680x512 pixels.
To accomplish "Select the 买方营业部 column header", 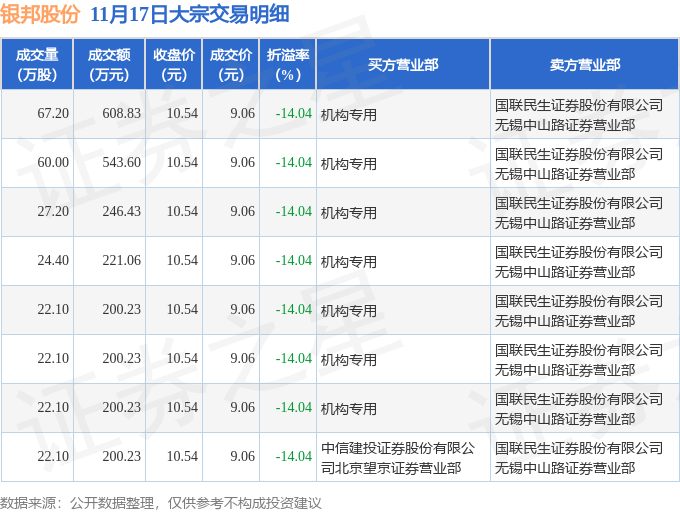I will pyautogui.click(x=403, y=64).
